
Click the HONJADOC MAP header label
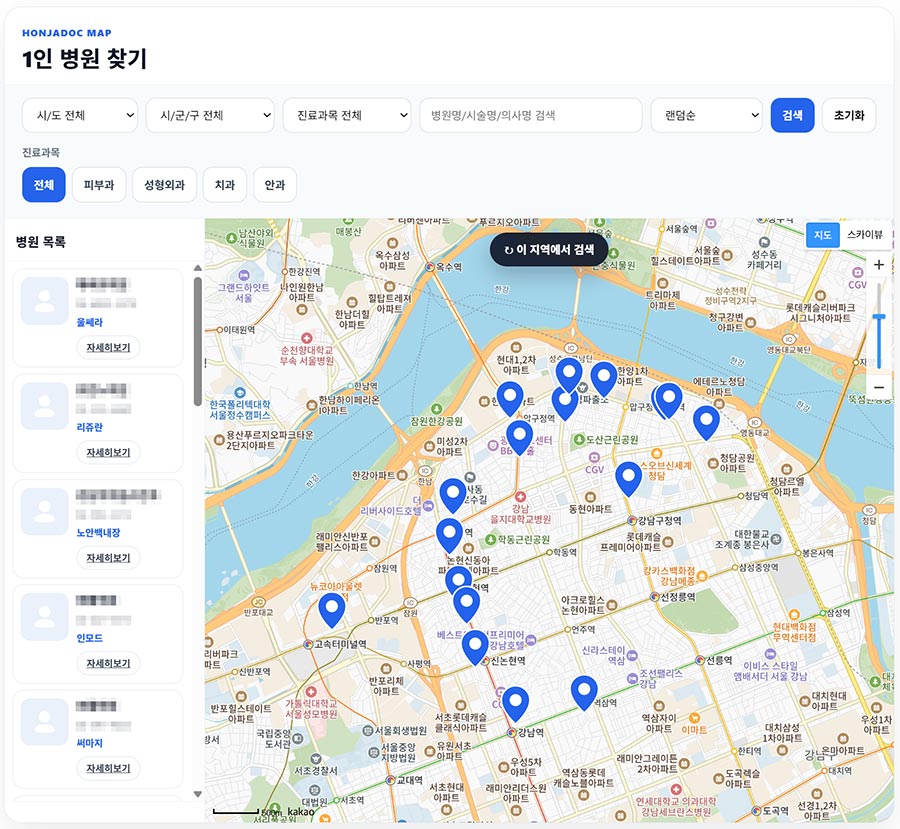(x=67, y=33)
